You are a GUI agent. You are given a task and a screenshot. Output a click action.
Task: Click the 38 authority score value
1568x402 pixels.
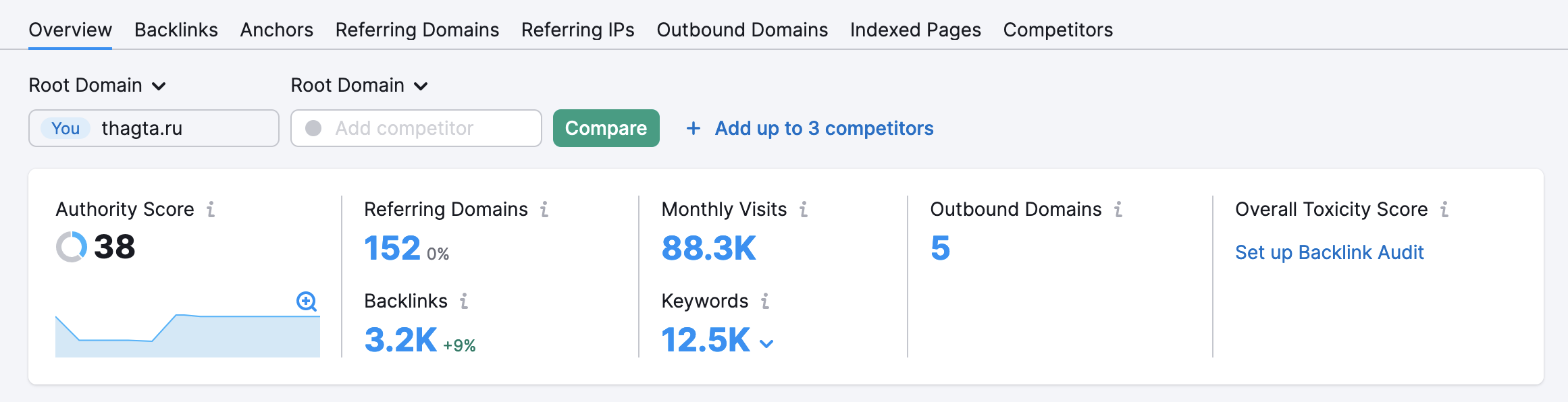pyautogui.click(x=115, y=247)
